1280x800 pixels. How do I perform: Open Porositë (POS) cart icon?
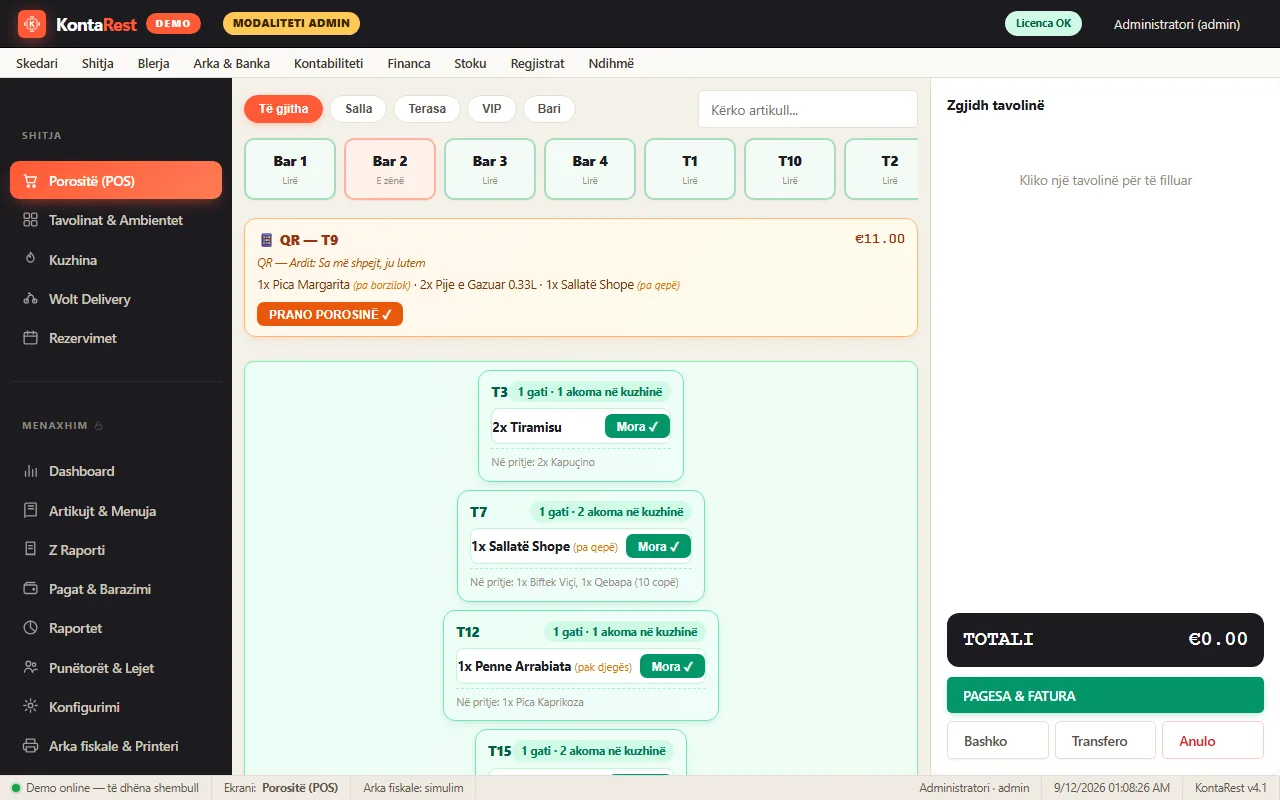[x=30, y=181]
